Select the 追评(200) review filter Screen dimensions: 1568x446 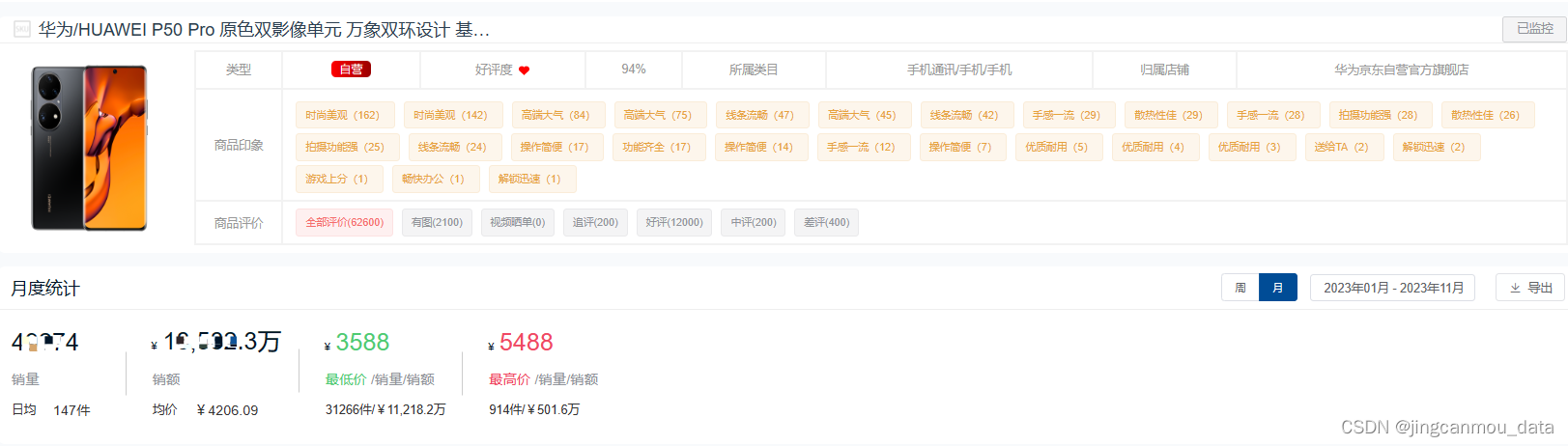[x=595, y=222]
